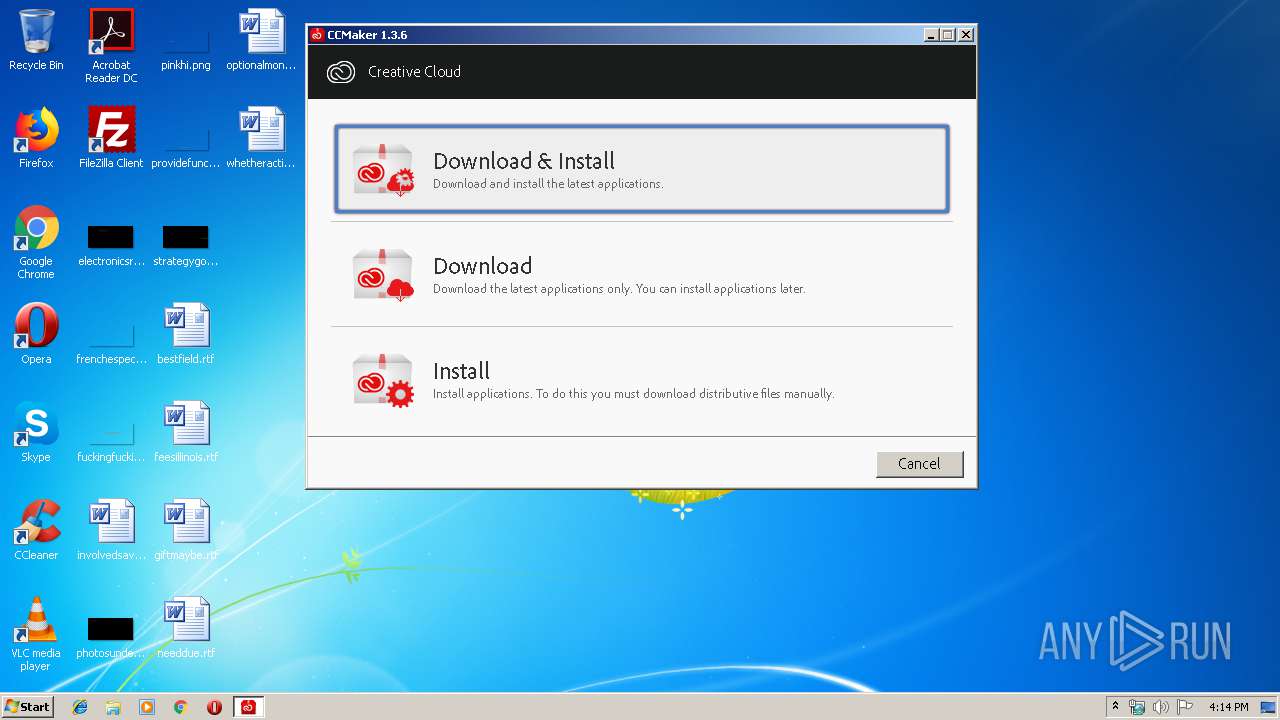Select the feesillinois.rtf document

[x=186, y=432]
